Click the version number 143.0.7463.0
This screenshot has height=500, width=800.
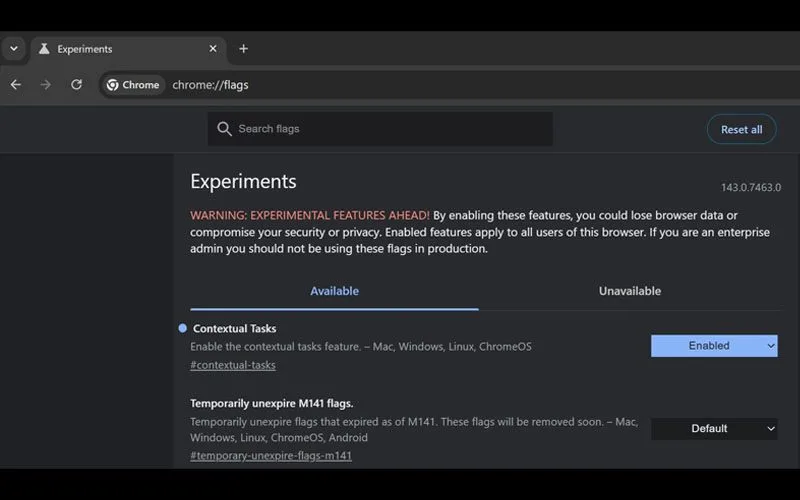tap(750, 188)
